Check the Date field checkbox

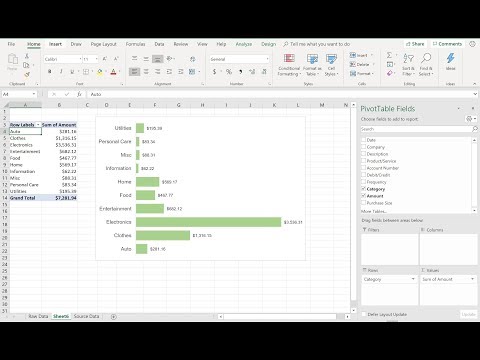(364, 140)
